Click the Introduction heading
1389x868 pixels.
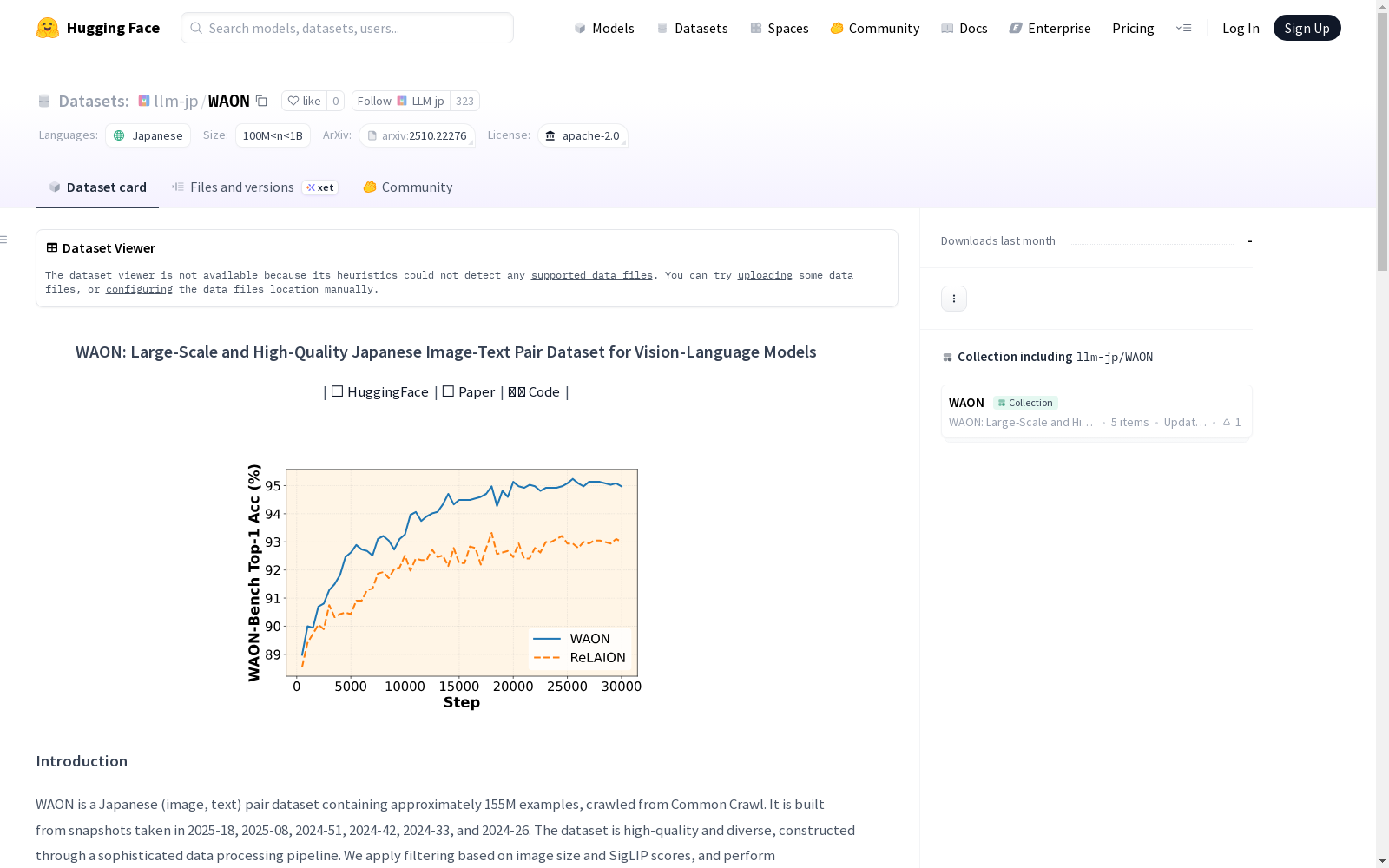(82, 761)
